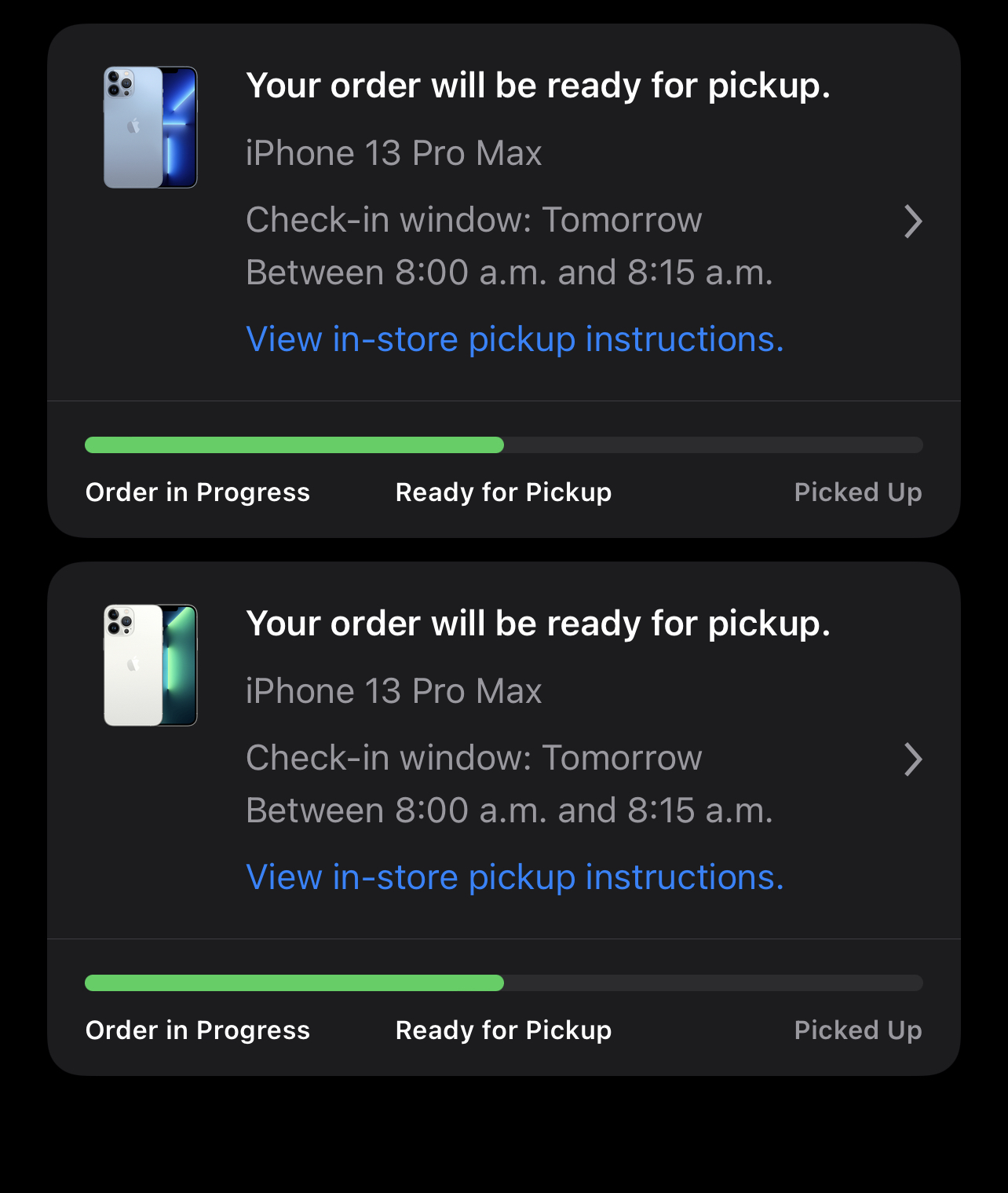Open details chevron for Sierra Blue iPhone order

[x=912, y=221]
